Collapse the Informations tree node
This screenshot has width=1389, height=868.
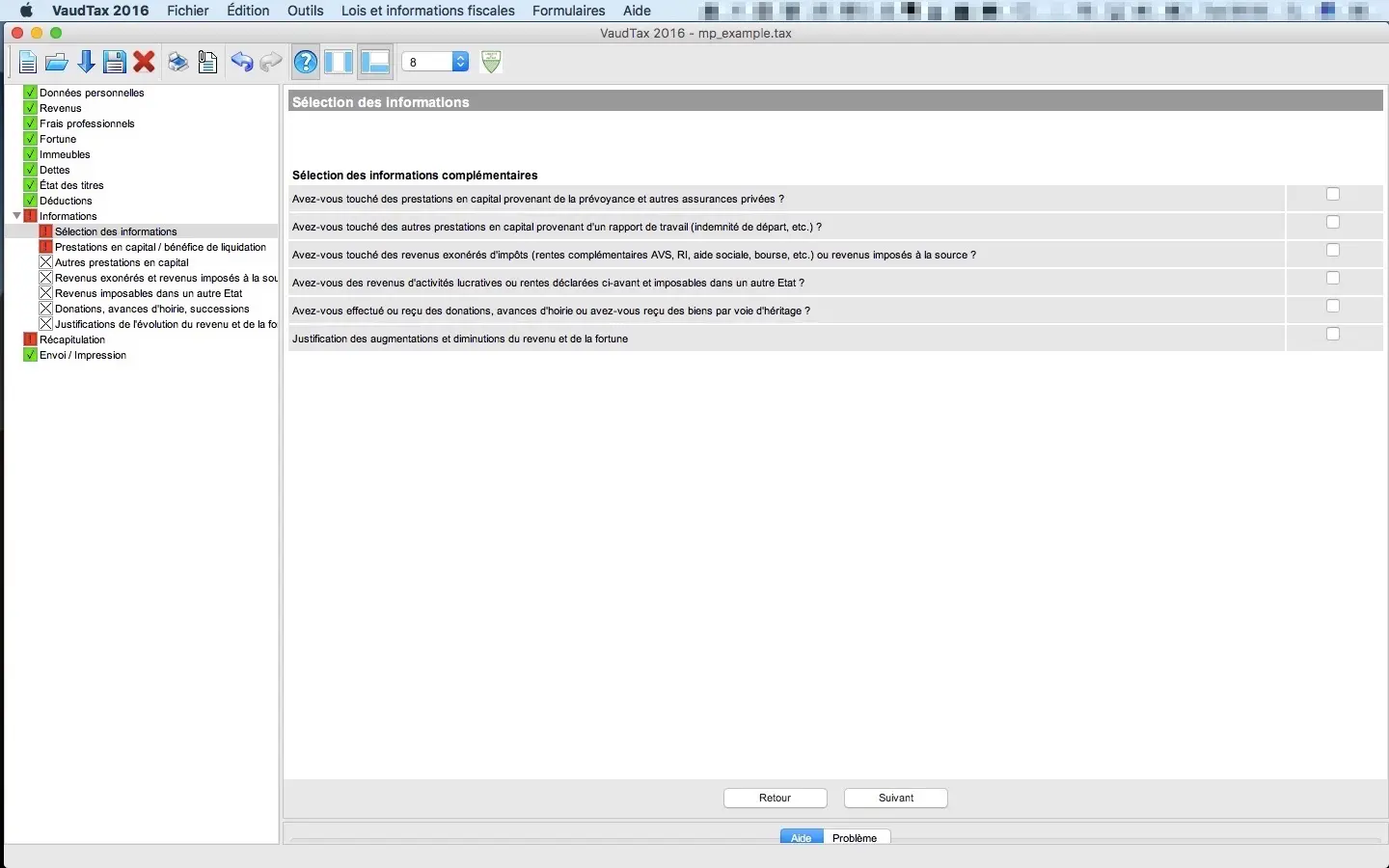[16, 216]
